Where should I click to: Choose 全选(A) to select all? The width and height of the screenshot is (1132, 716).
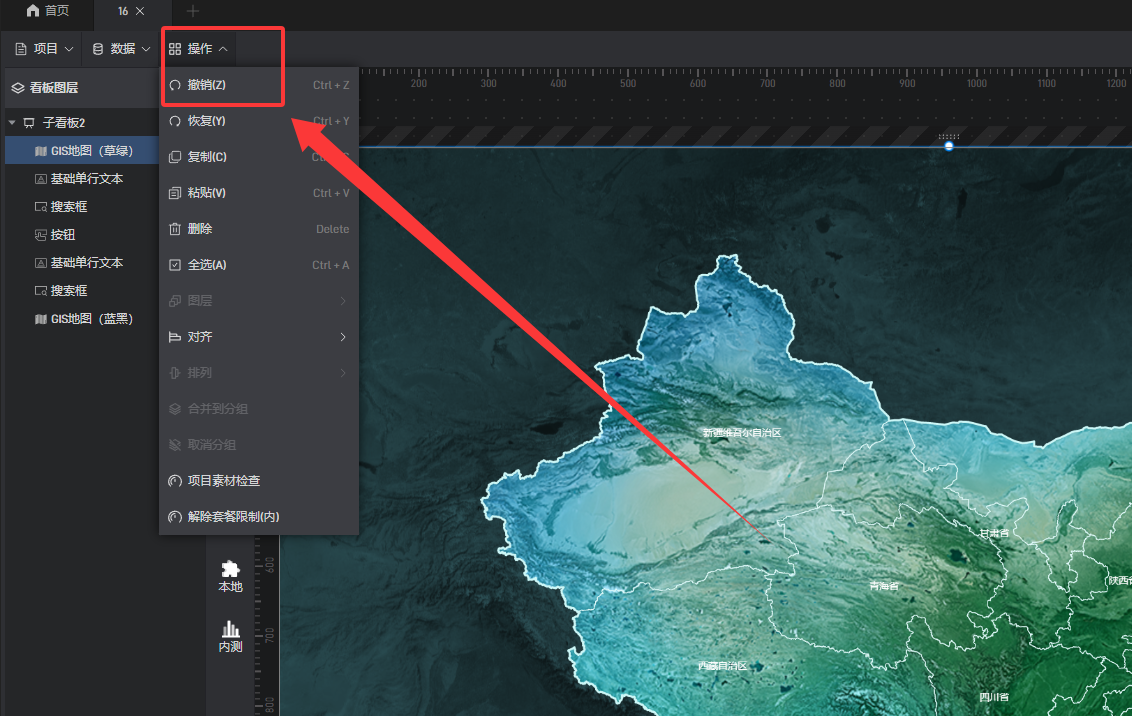coord(258,265)
